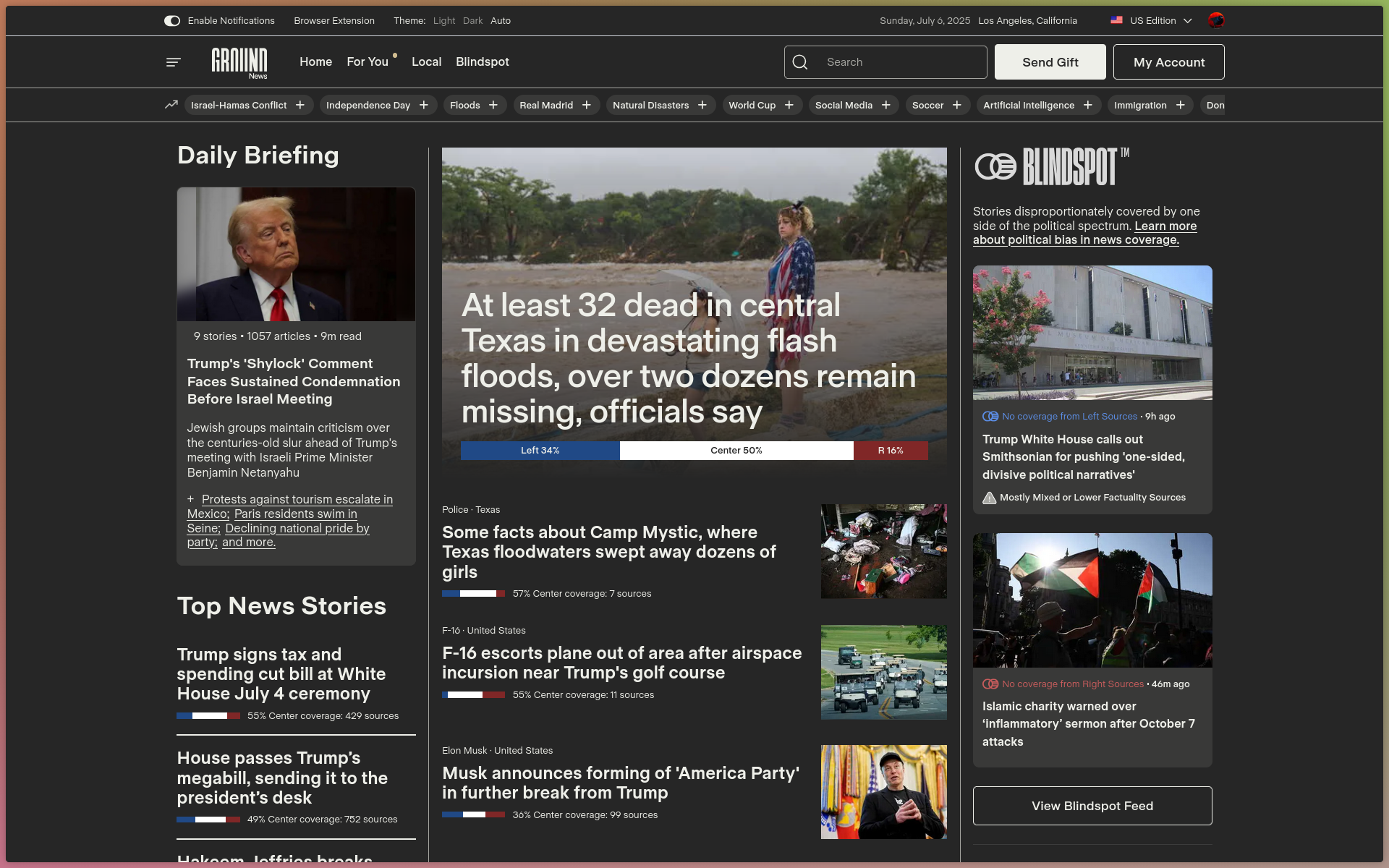
Task: Switch to the Local tab
Action: click(426, 62)
